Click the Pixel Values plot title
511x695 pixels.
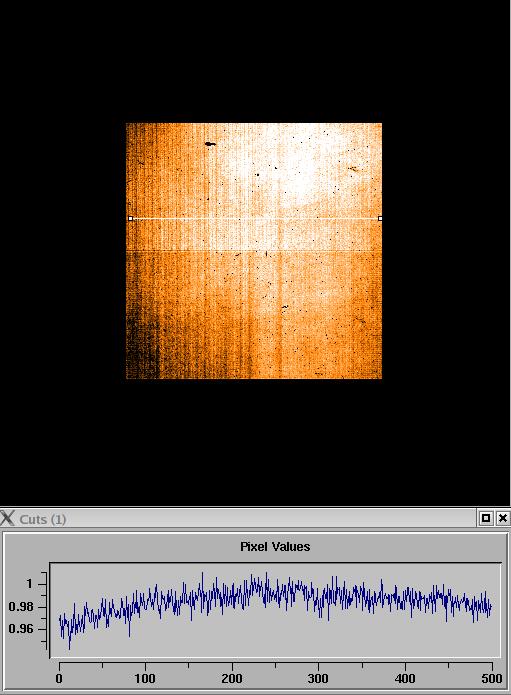point(275,547)
